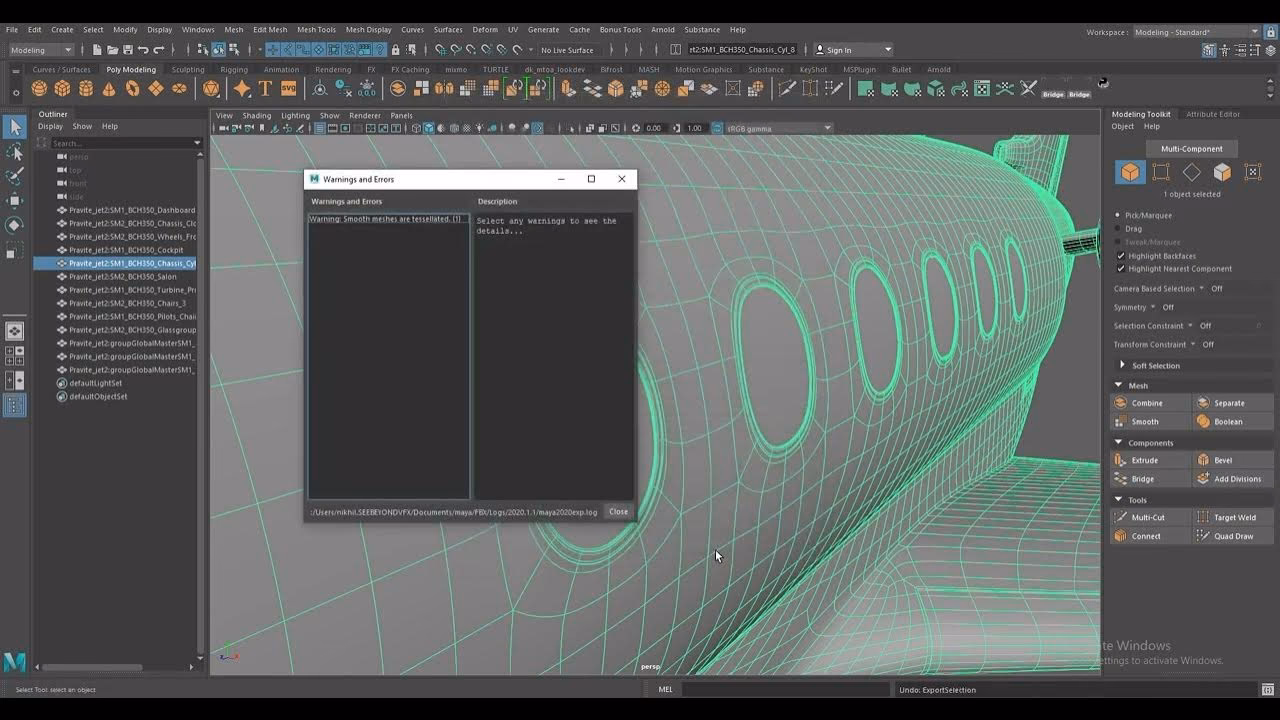The height and width of the screenshot is (720, 1280).
Task: Open the sRGB gamma dropdown
Action: pyautogui.click(x=778, y=128)
